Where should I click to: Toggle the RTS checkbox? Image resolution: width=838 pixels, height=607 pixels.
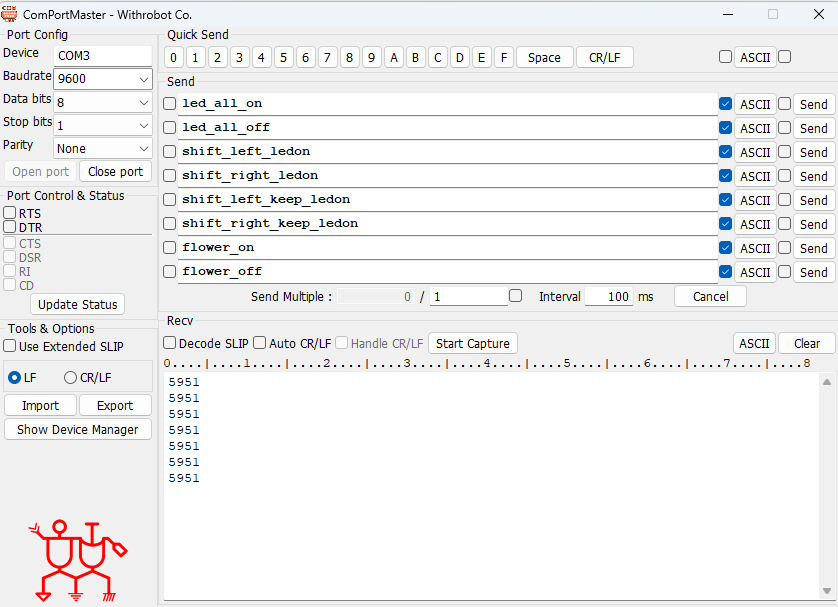pos(10,213)
